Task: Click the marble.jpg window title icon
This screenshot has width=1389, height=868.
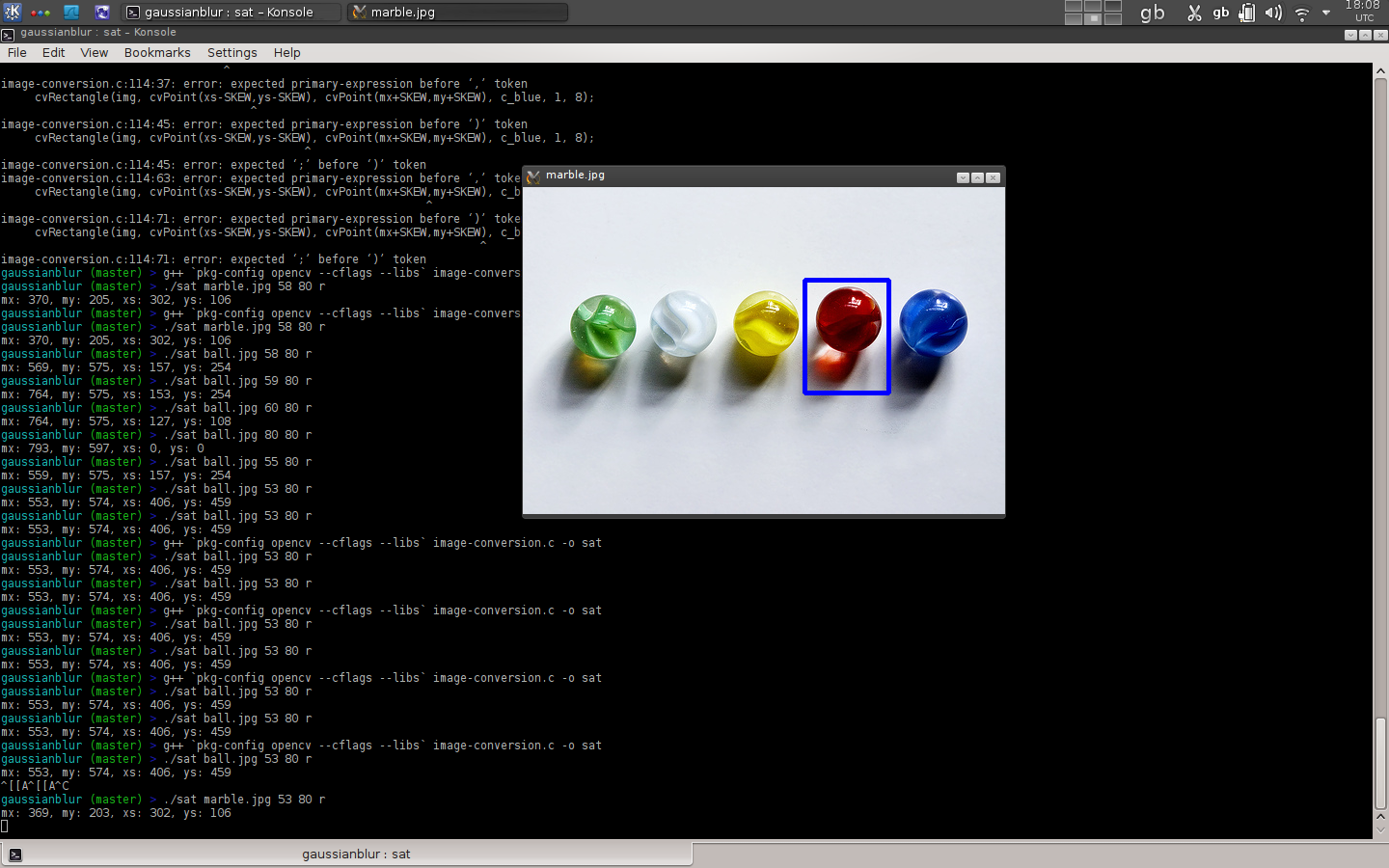Action: tap(533, 176)
